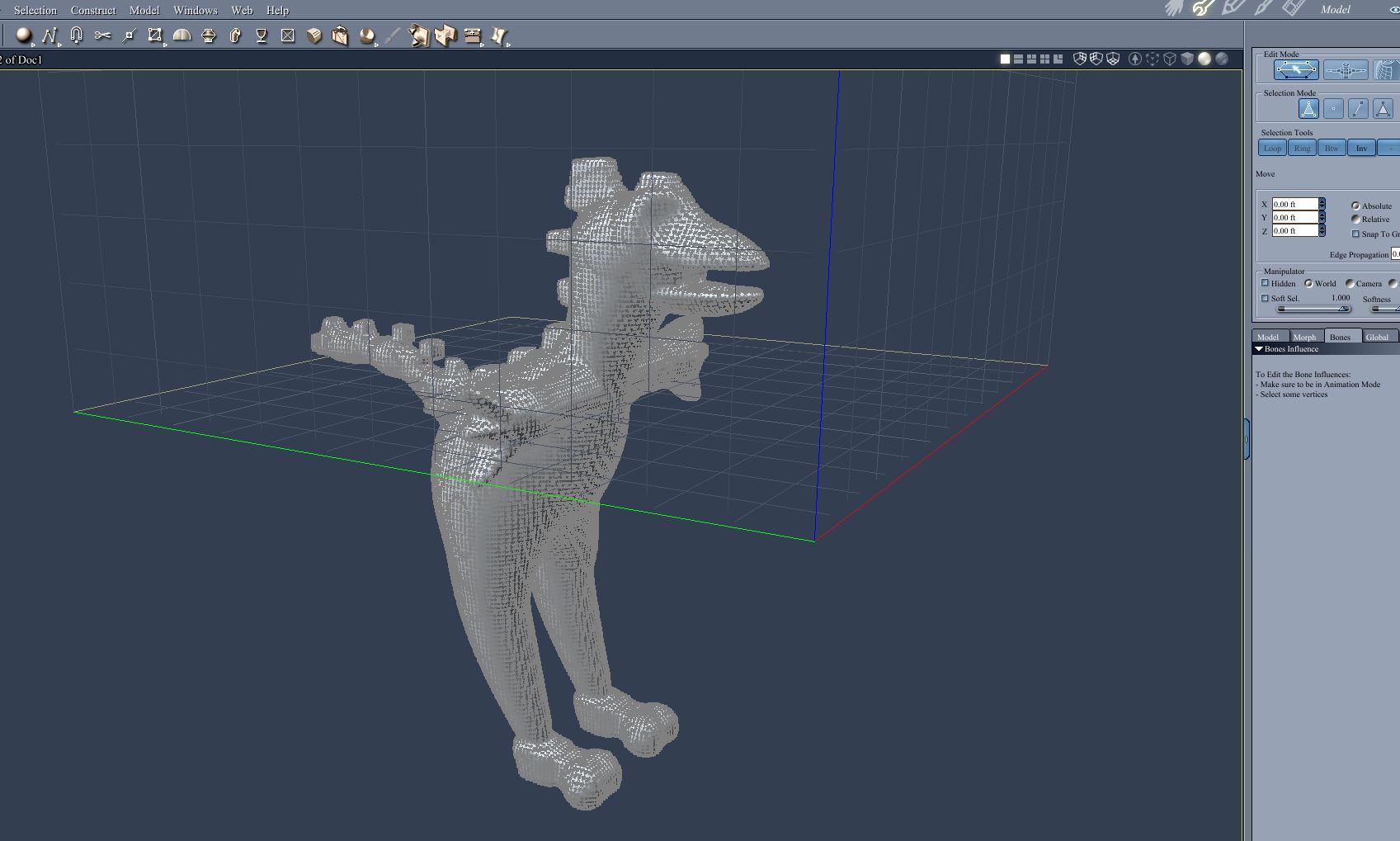This screenshot has height=841, width=1400.
Task: Select the Camera manipulator option
Action: [x=1350, y=283]
